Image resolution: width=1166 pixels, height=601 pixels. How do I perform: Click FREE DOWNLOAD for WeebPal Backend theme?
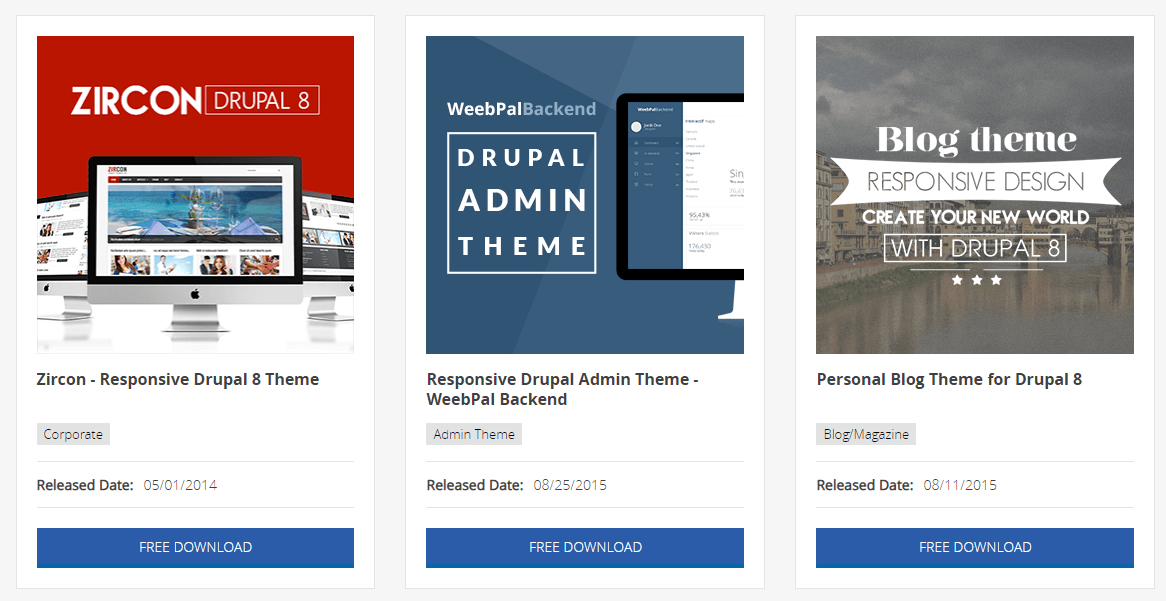(x=585, y=547)
